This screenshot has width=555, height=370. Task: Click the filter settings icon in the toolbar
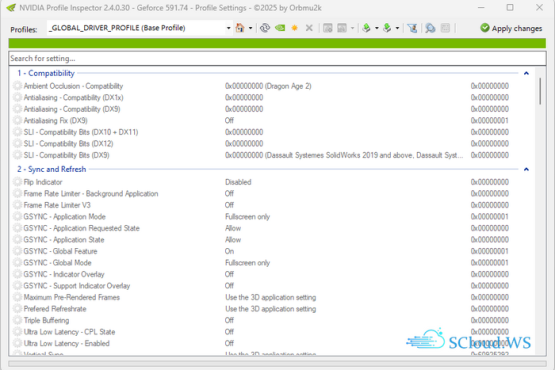tap(412, 28)
